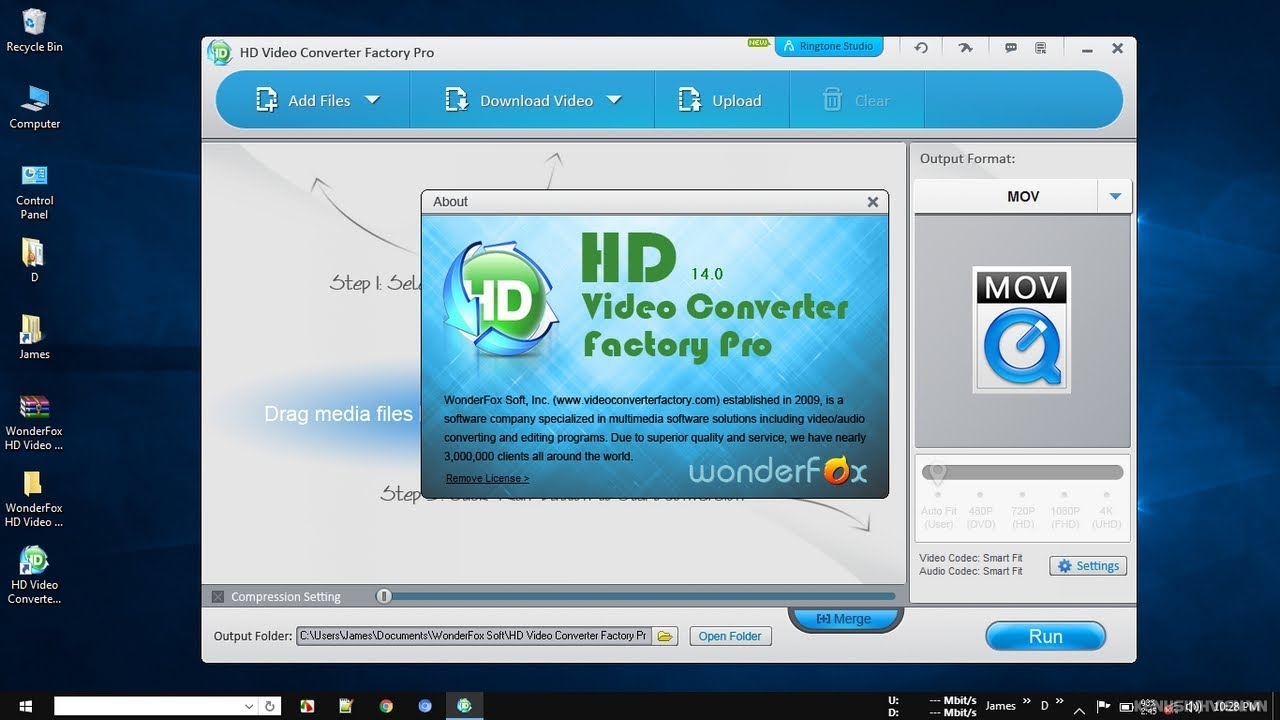Open the Windows Start menu
The image size is (1280, 720).
24,706
